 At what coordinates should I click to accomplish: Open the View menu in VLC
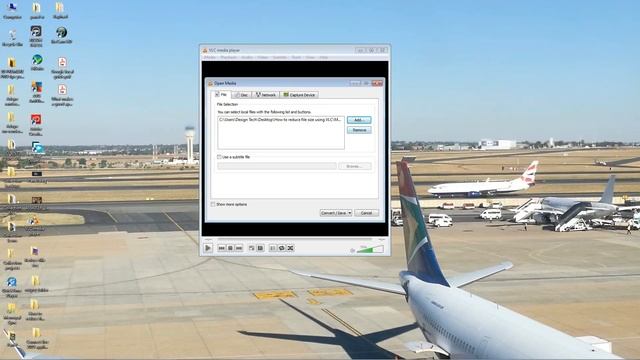pos(311,58)
